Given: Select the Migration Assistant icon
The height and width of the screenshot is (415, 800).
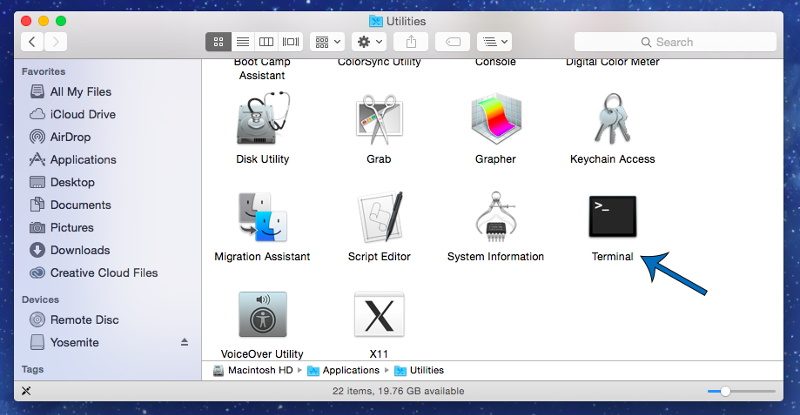Looking at the screenshot, I should click(x=263, y=216).
